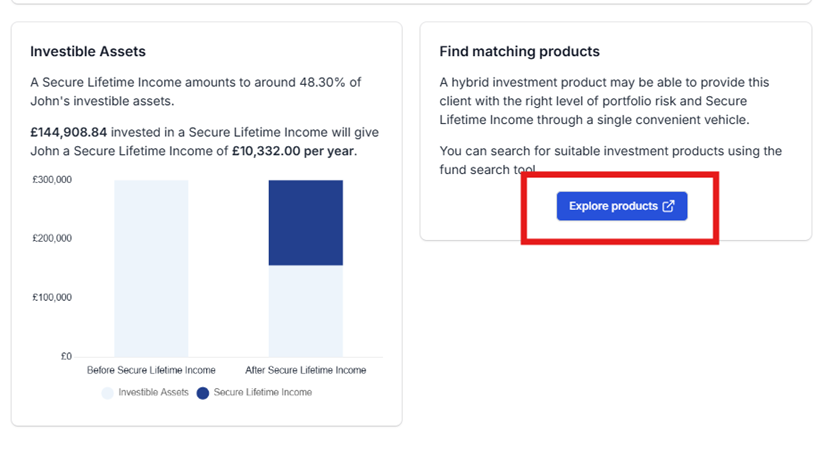Screen dimensions: 832x456
Task: Click the Explore products button
Action: (x=622, y=206)
